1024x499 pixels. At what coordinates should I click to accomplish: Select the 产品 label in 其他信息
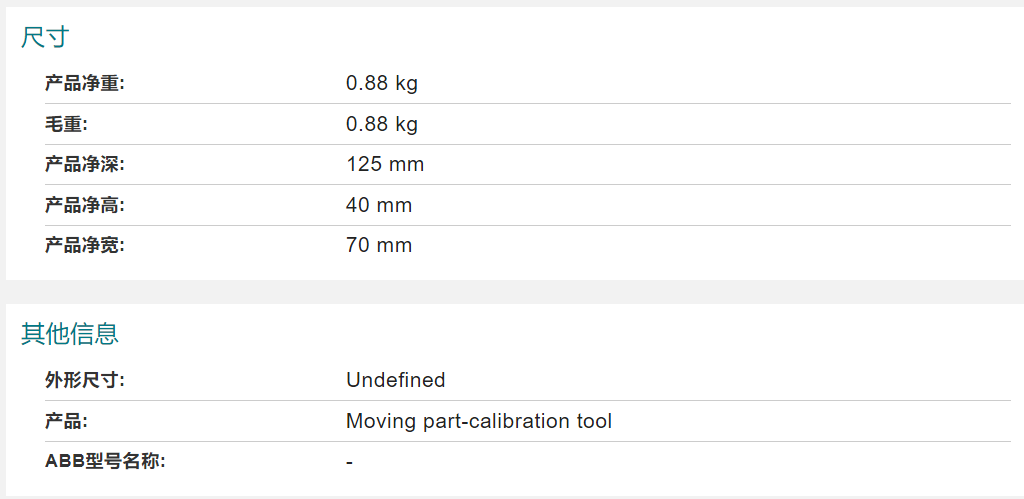tap(66, 421)
